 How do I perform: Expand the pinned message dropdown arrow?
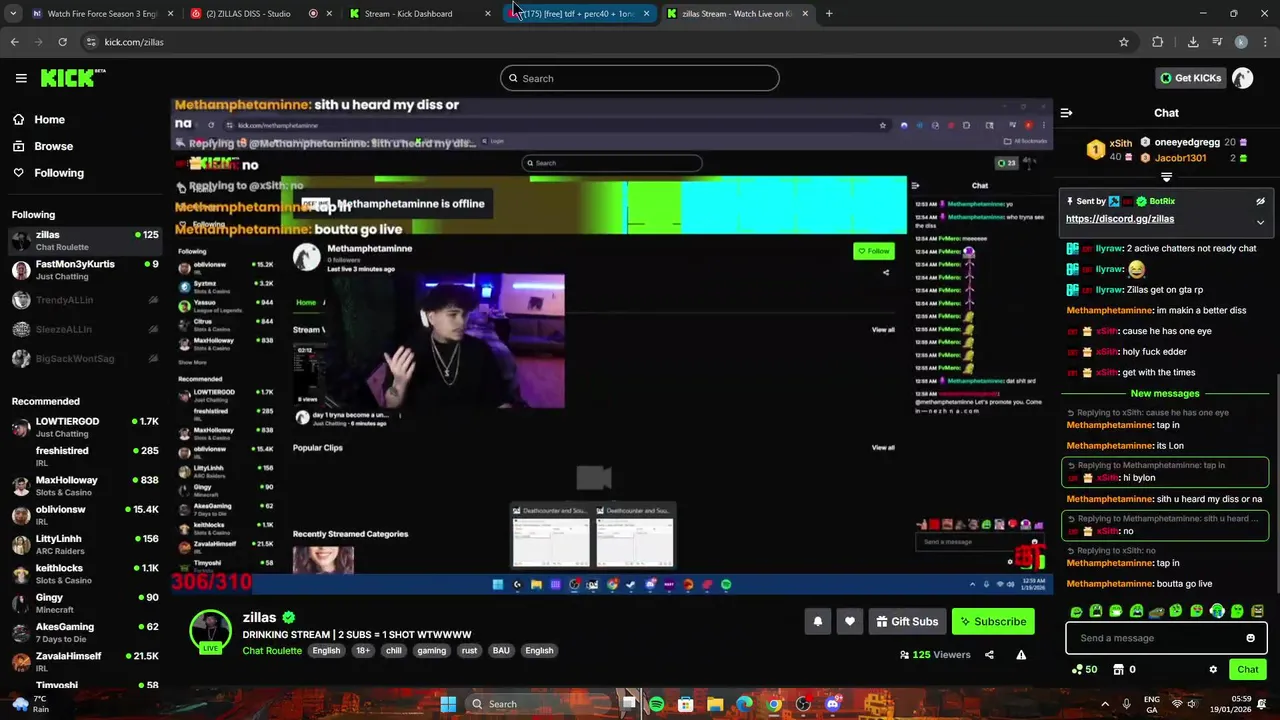1260,222
